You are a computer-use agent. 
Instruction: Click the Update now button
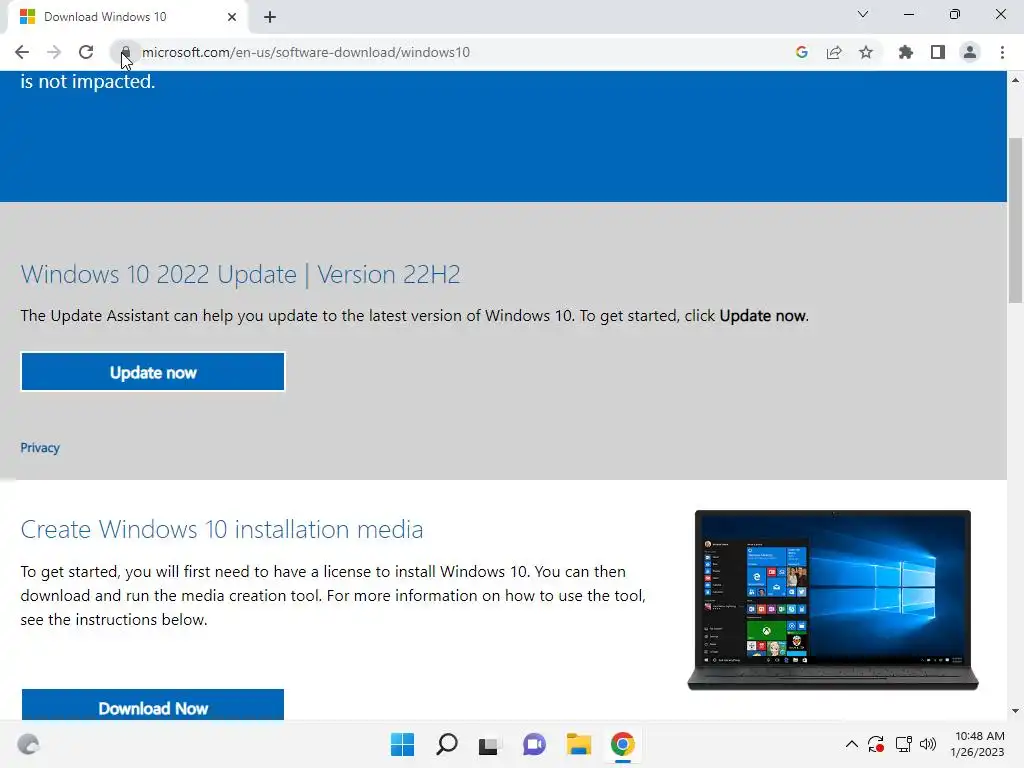coord(153,372)
